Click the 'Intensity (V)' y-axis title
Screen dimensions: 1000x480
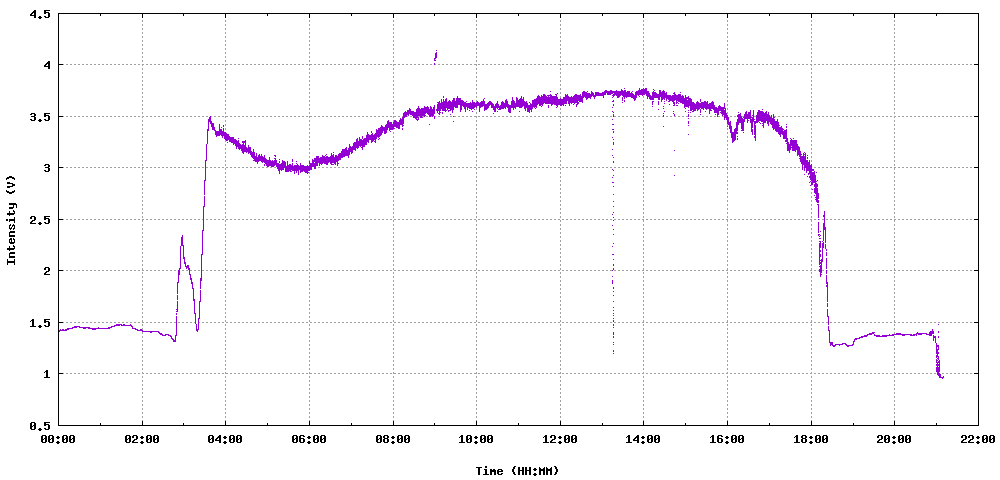click(11, 219)
